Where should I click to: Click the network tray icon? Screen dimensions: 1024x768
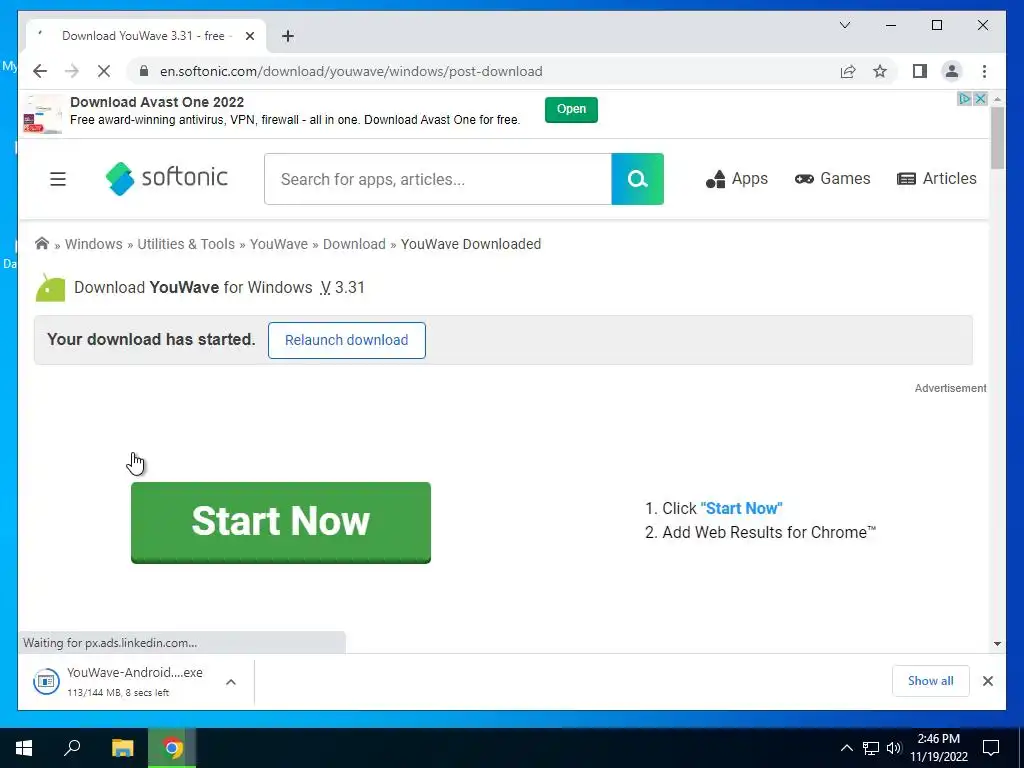point(871,748)
